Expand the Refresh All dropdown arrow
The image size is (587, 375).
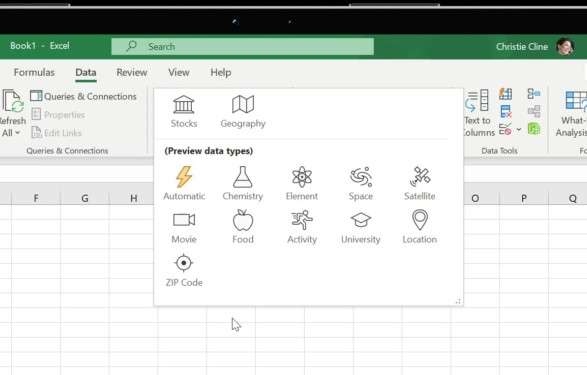(x=18, y=133)
